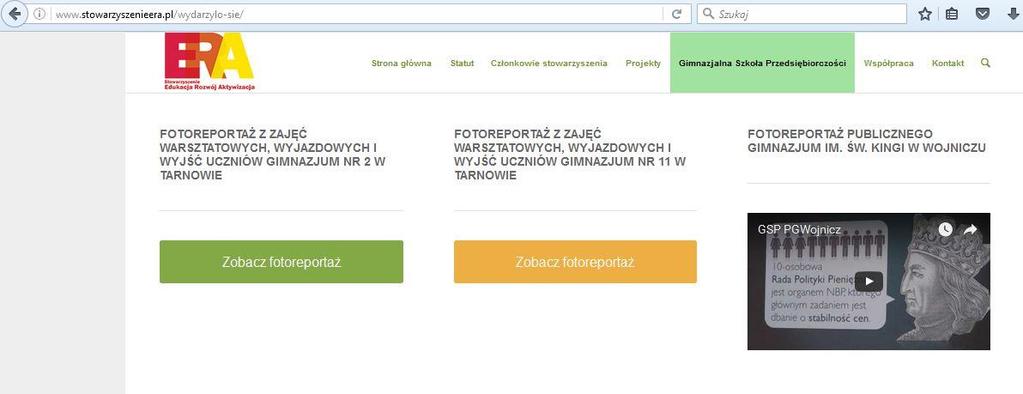Reload the page with refresh icon

pyautogui.click(x=677, y=14)
